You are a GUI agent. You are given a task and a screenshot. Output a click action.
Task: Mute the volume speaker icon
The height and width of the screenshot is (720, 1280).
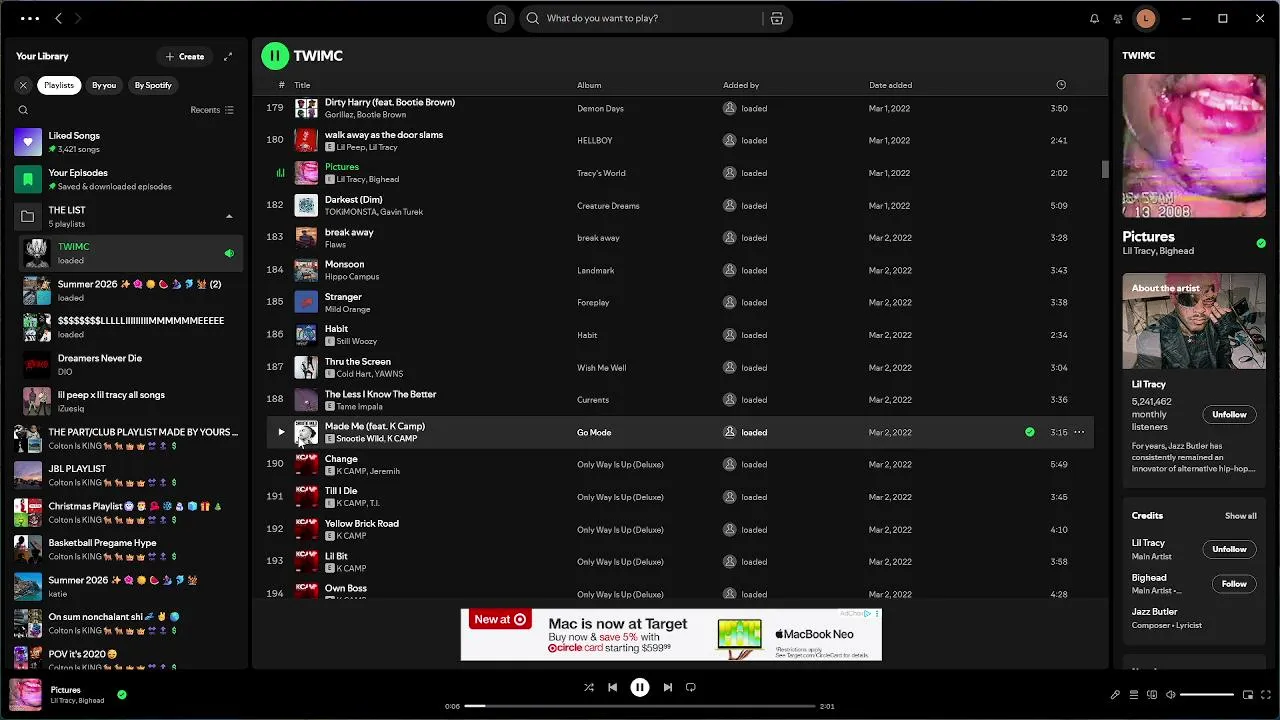click(x=1171, y=694)
